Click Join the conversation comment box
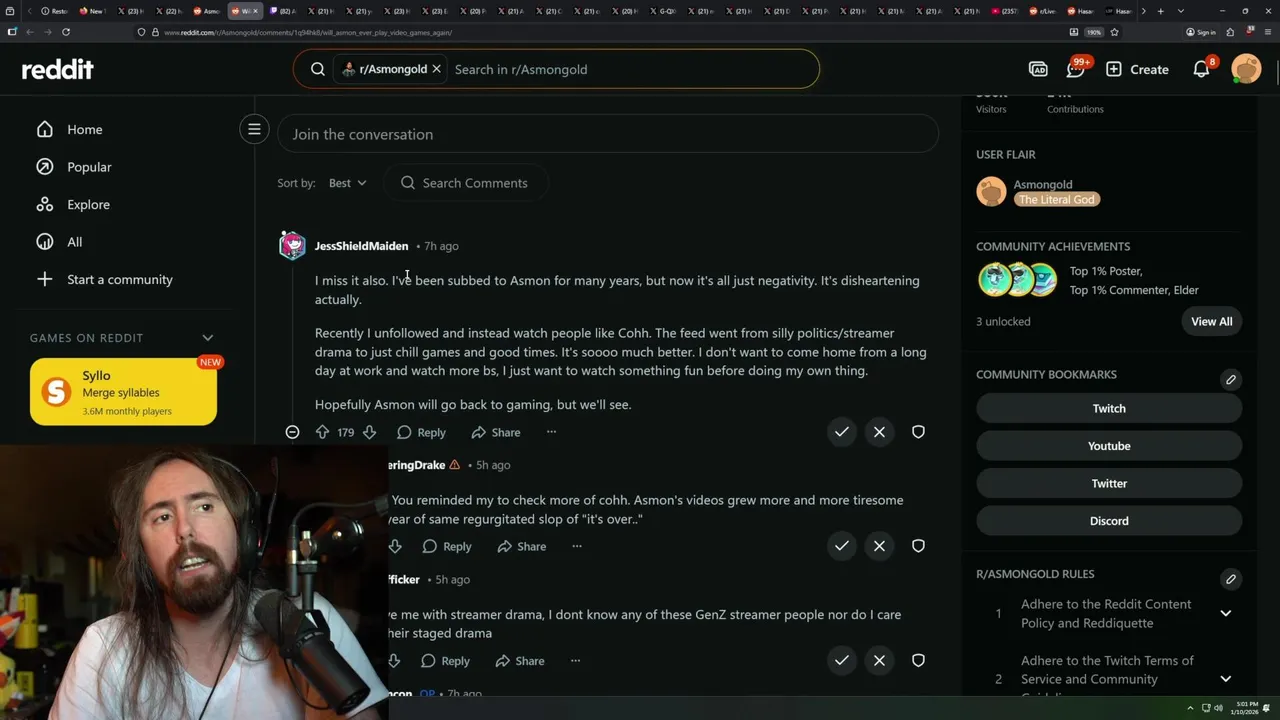 click(608, 134)
